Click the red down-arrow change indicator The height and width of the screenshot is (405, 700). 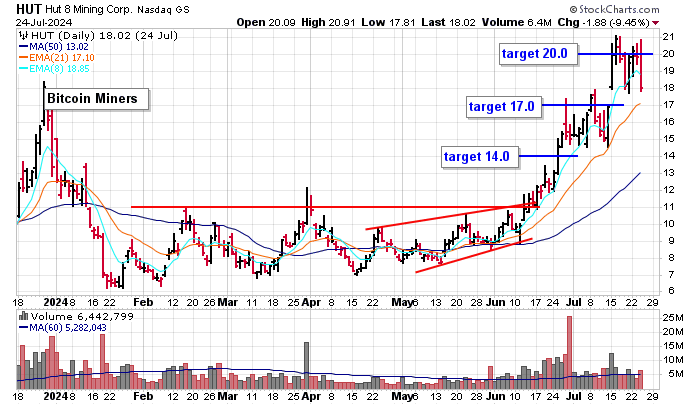point(655,23)
